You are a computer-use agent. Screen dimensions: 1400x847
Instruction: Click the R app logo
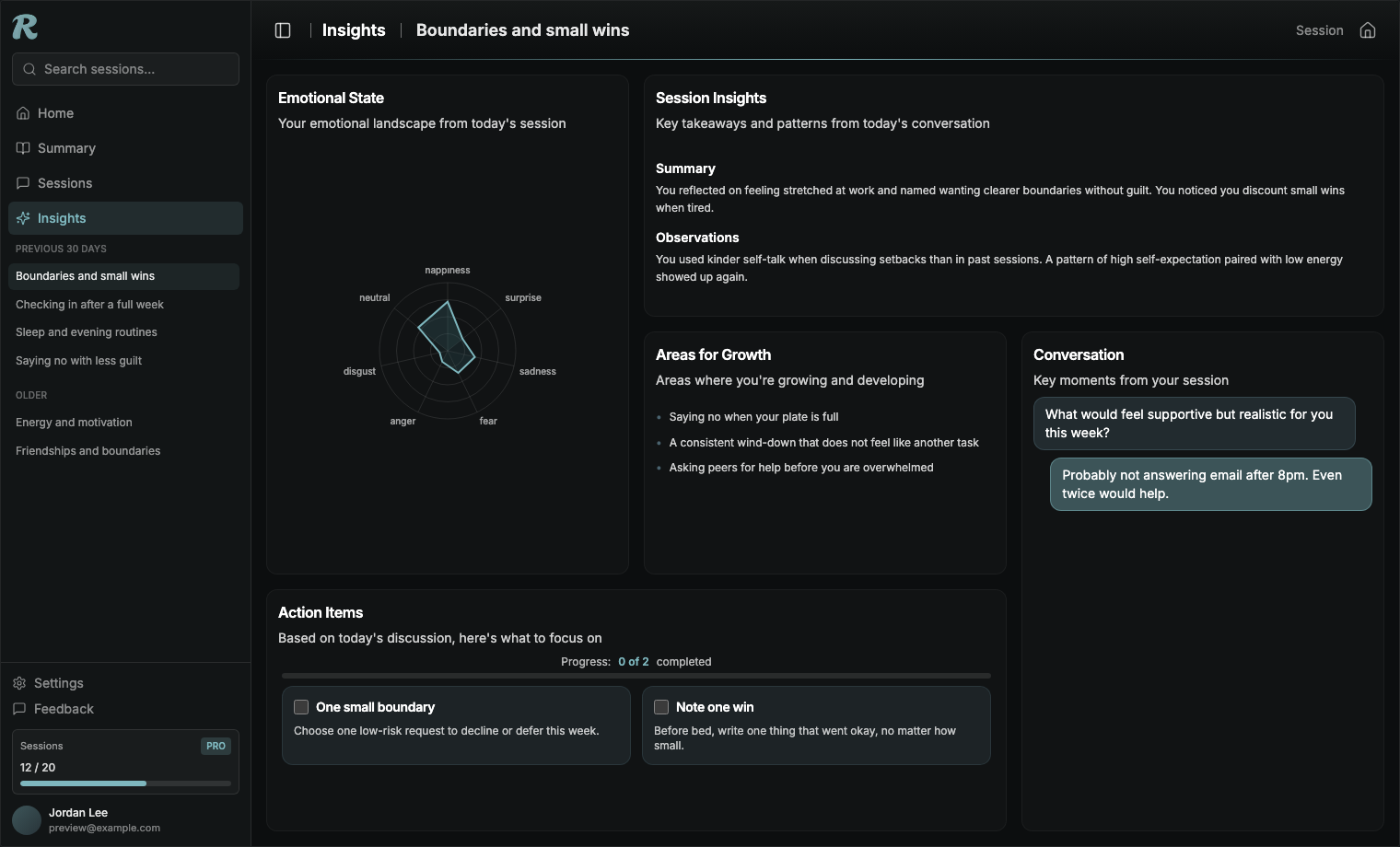click(x=25, y=28)
